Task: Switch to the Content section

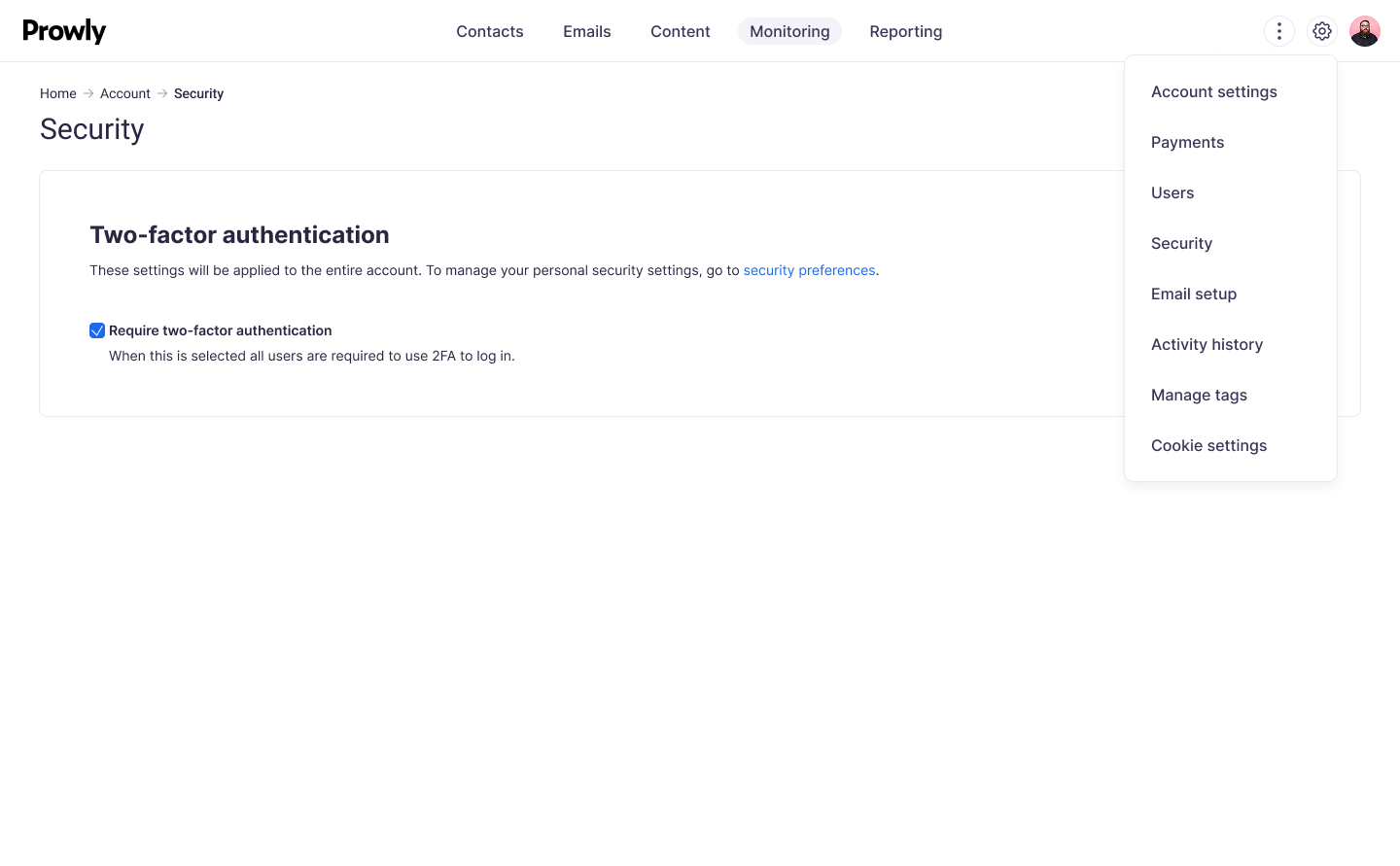Action: coord(680,31)
